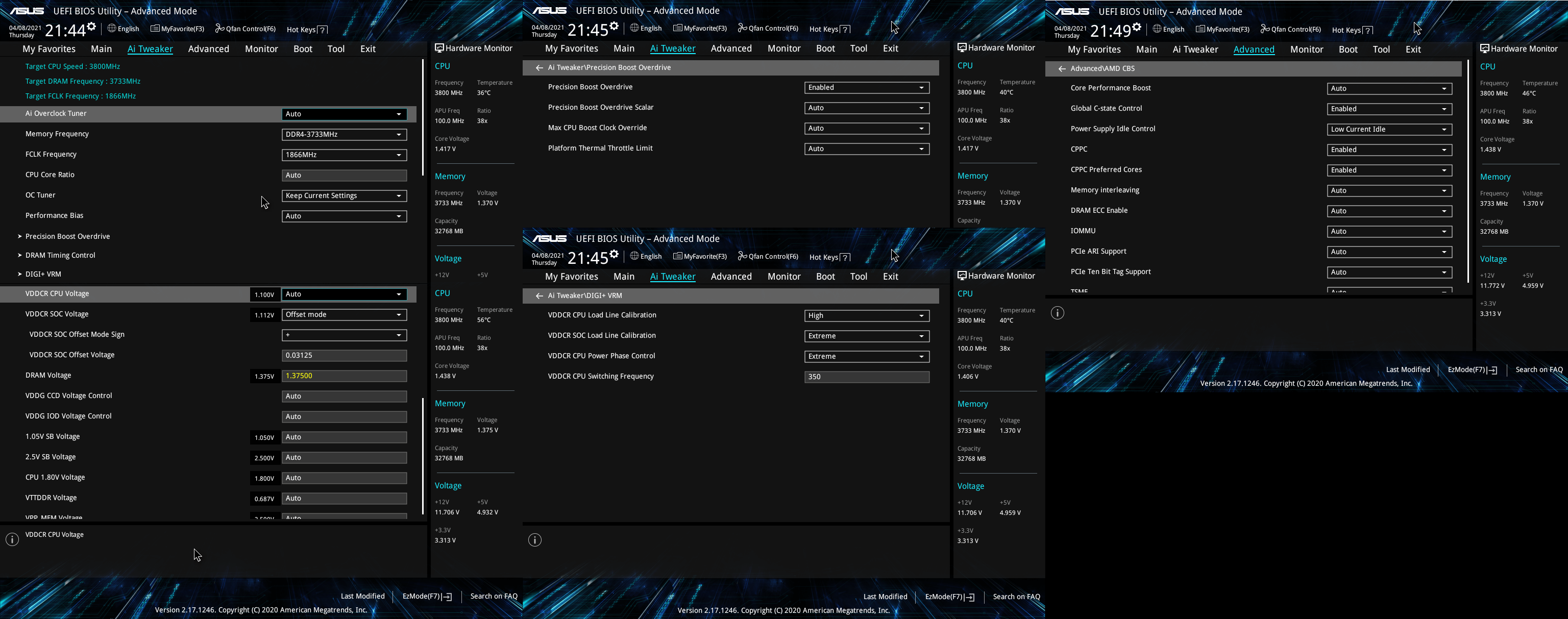
Task: Click back arrow in Advanced\AMD CBS breadcrumb
Action: (x=1062, y=69)
